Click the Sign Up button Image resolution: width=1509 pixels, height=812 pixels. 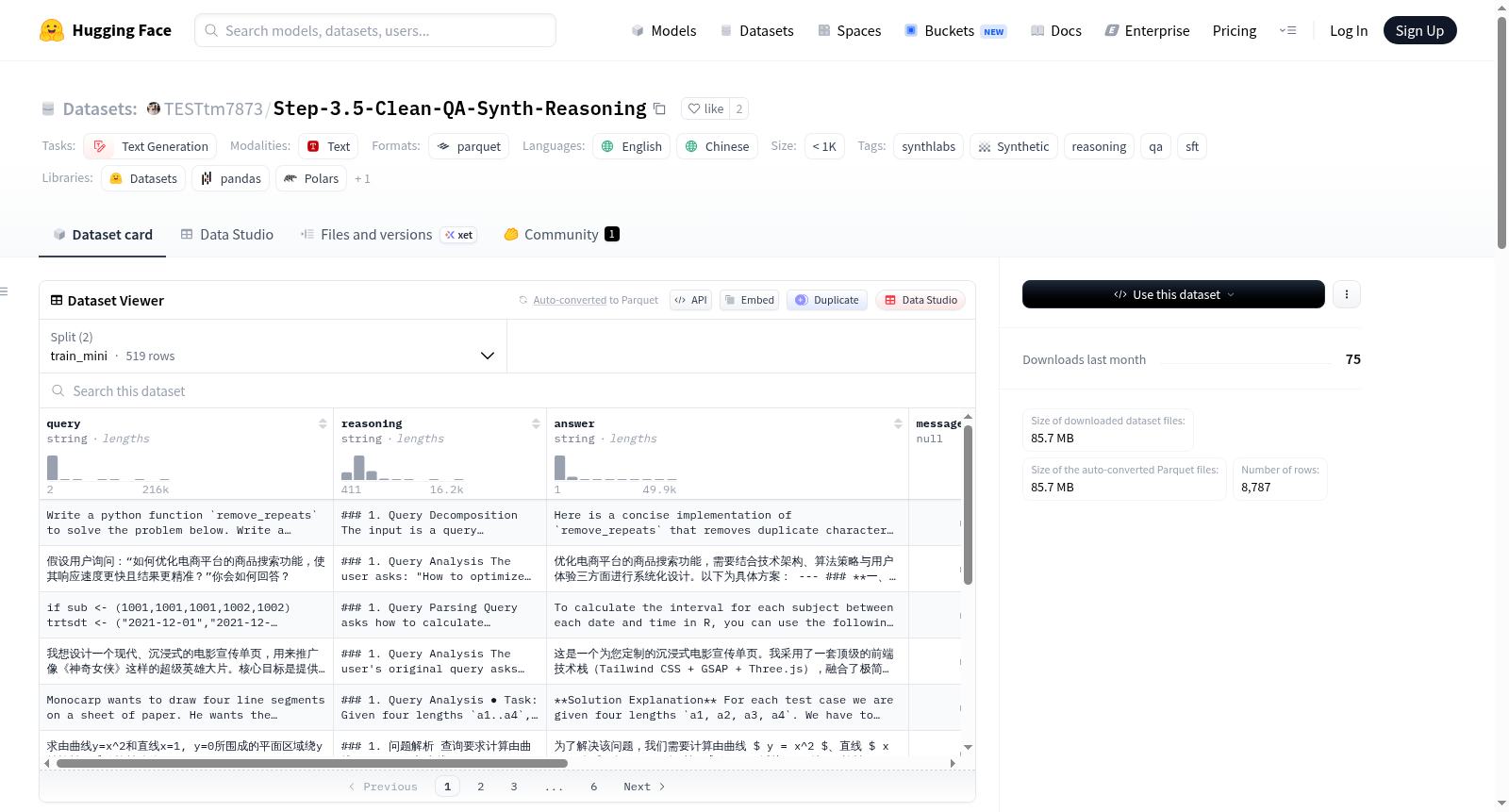click(1419, 30)
